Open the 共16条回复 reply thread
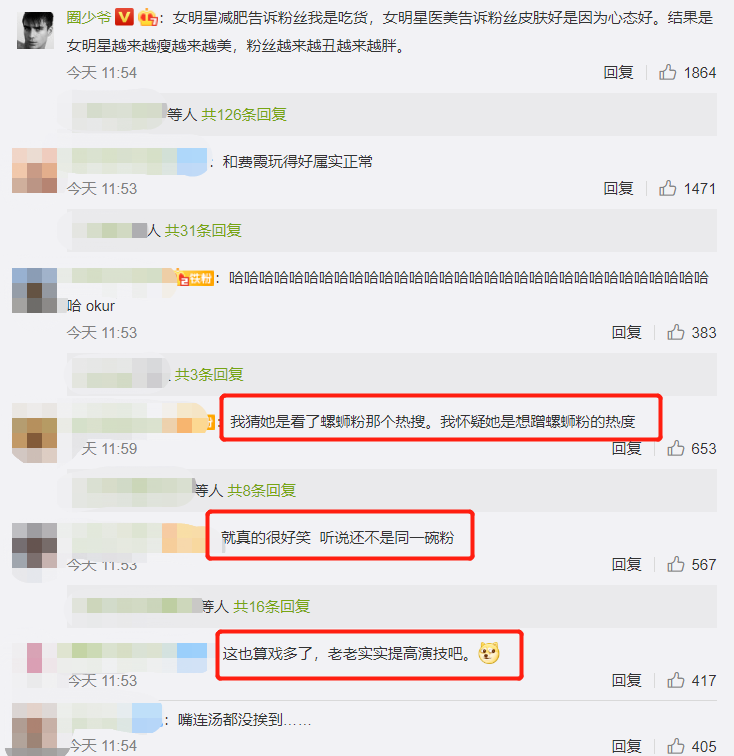The image size is (734, 756). click(272, 607)
